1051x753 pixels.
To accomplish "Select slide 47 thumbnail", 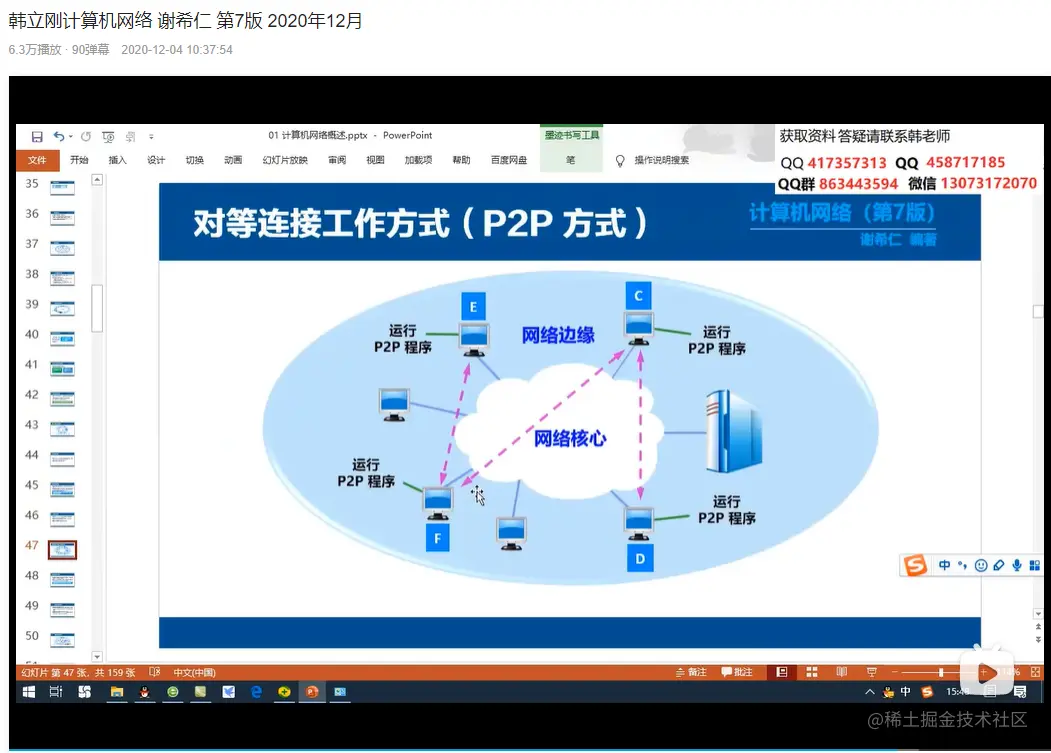I will pos(62,550).
